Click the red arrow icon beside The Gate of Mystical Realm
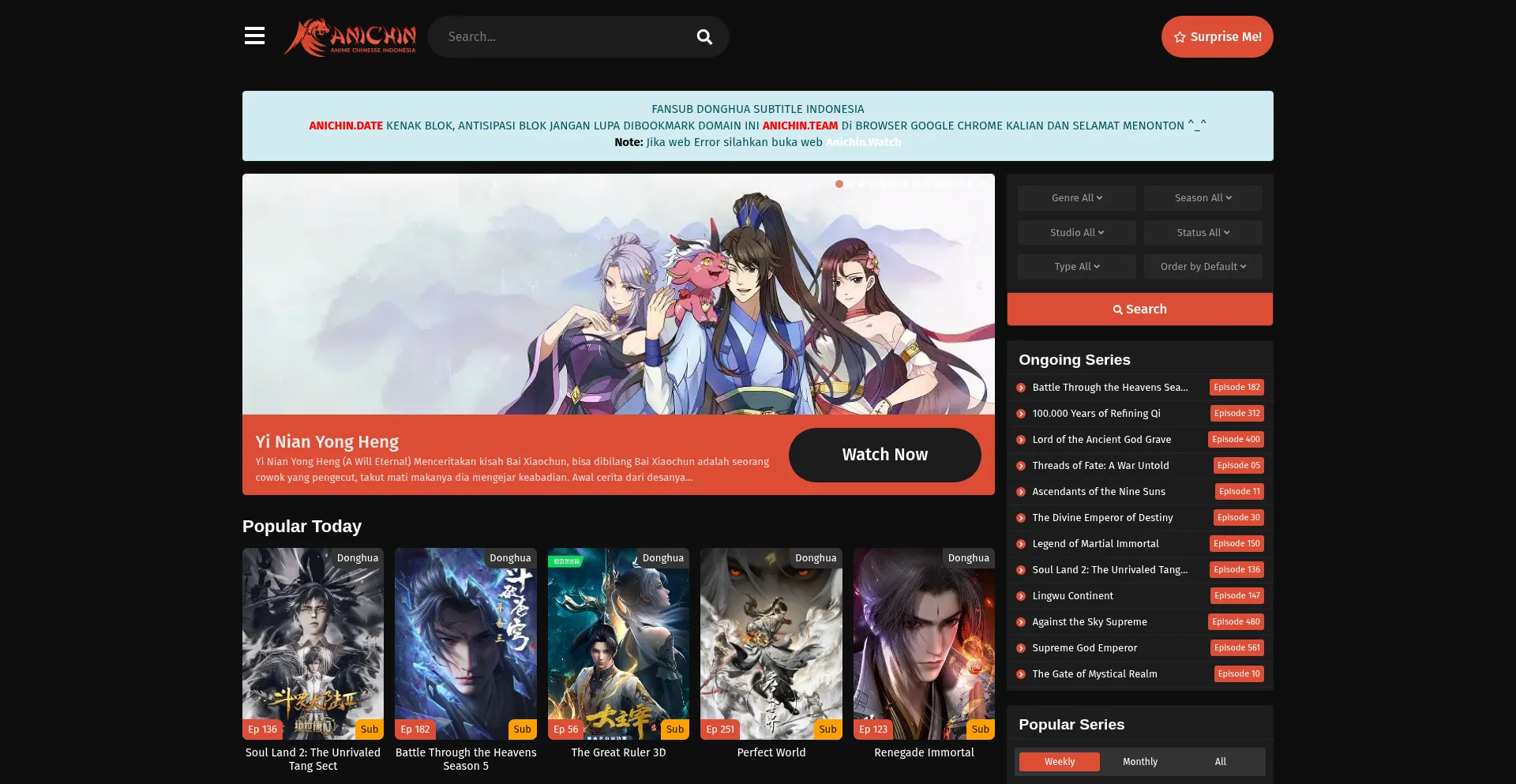The image size is (1516, 784). click(x=1021, y=674)
